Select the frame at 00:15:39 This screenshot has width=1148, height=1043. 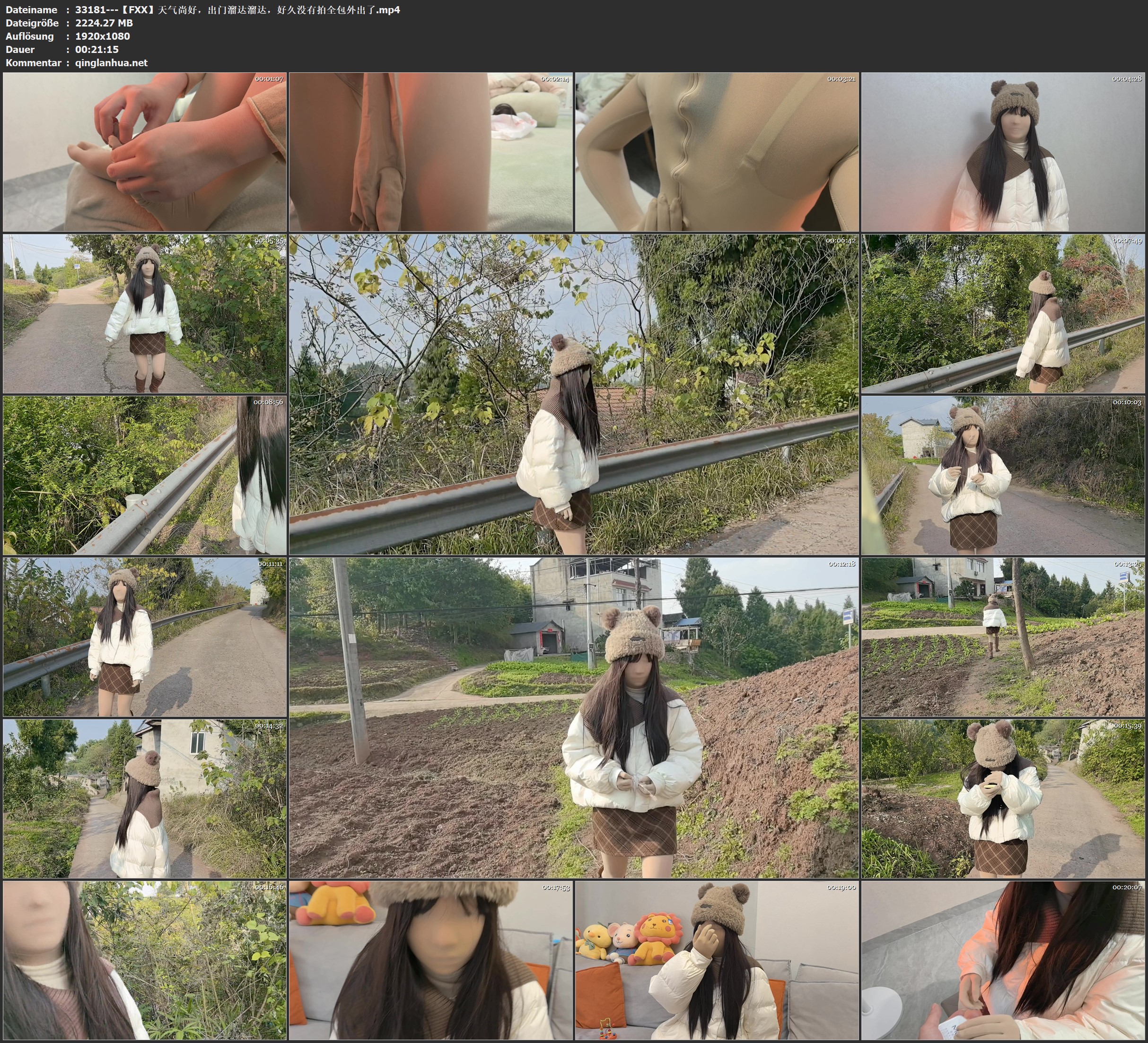pos(1003,798)
